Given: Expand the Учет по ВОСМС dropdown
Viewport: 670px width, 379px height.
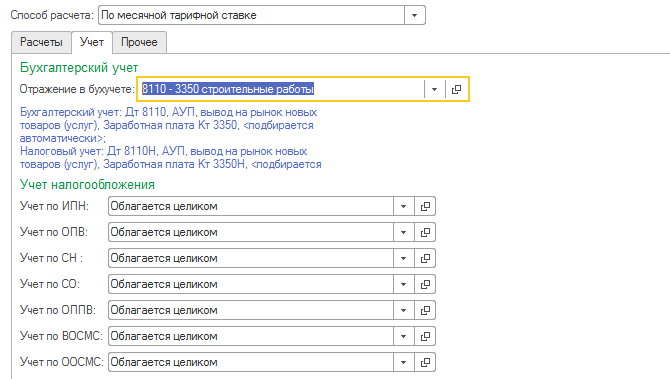Looking at the screenshot, I should pos(403,336).
